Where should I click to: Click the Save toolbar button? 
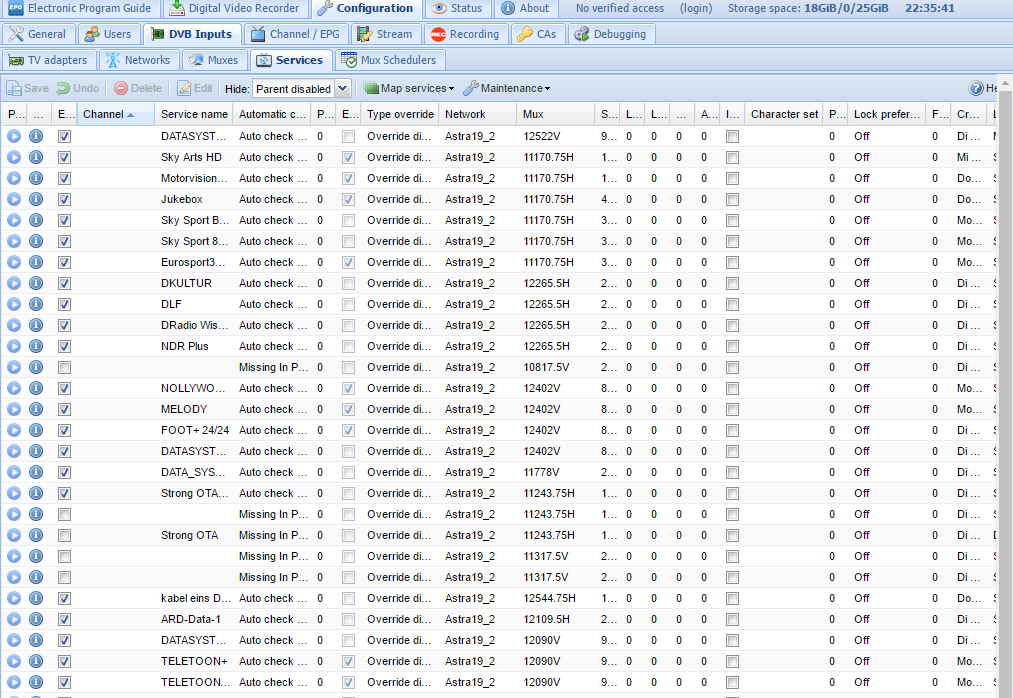(x=28, y=88)
